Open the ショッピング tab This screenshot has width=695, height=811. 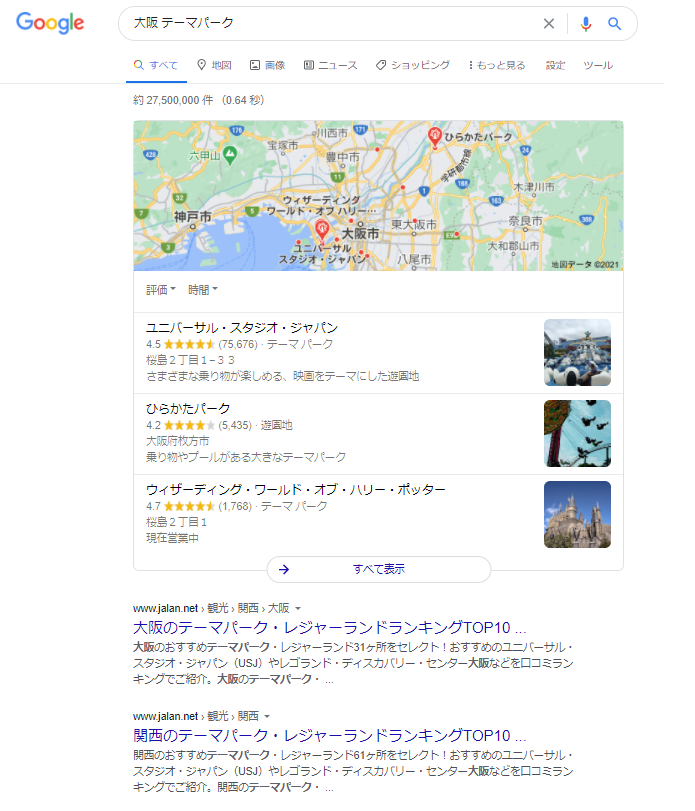coord(413,65)
